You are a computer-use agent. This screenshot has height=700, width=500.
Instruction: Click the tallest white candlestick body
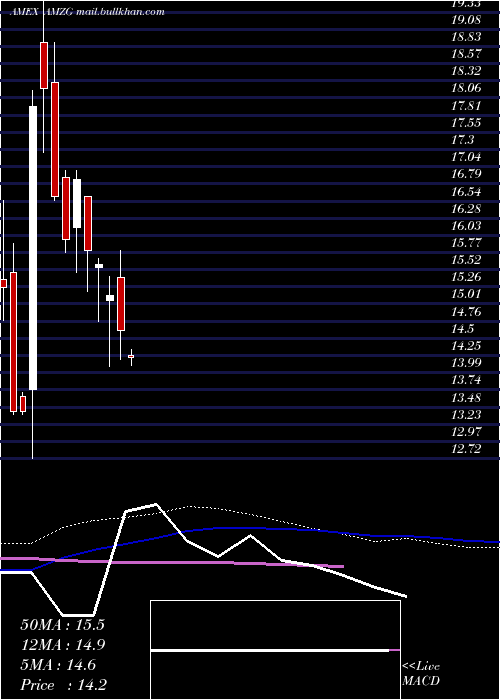33,248
